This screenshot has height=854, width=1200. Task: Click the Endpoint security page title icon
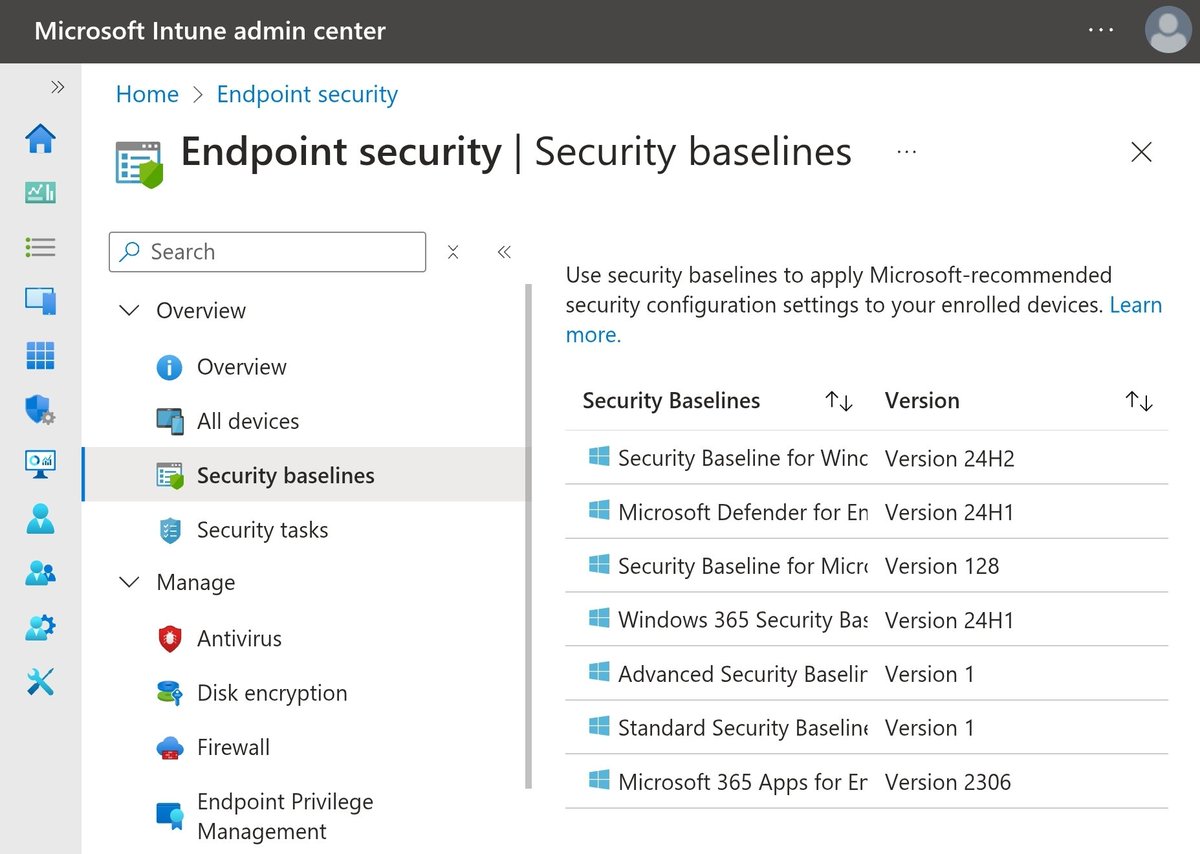pos(139,164)
